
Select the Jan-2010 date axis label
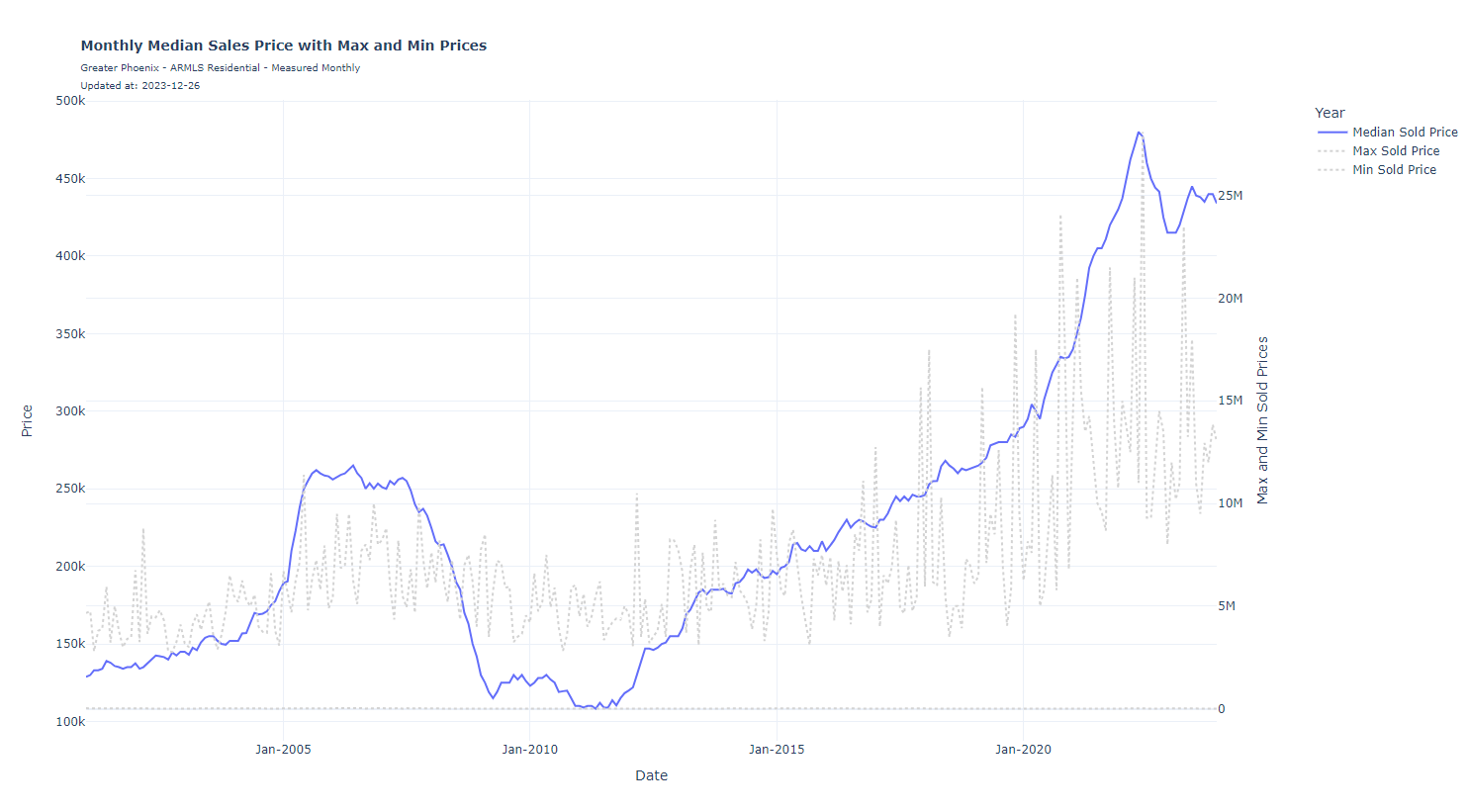[529, 750]
